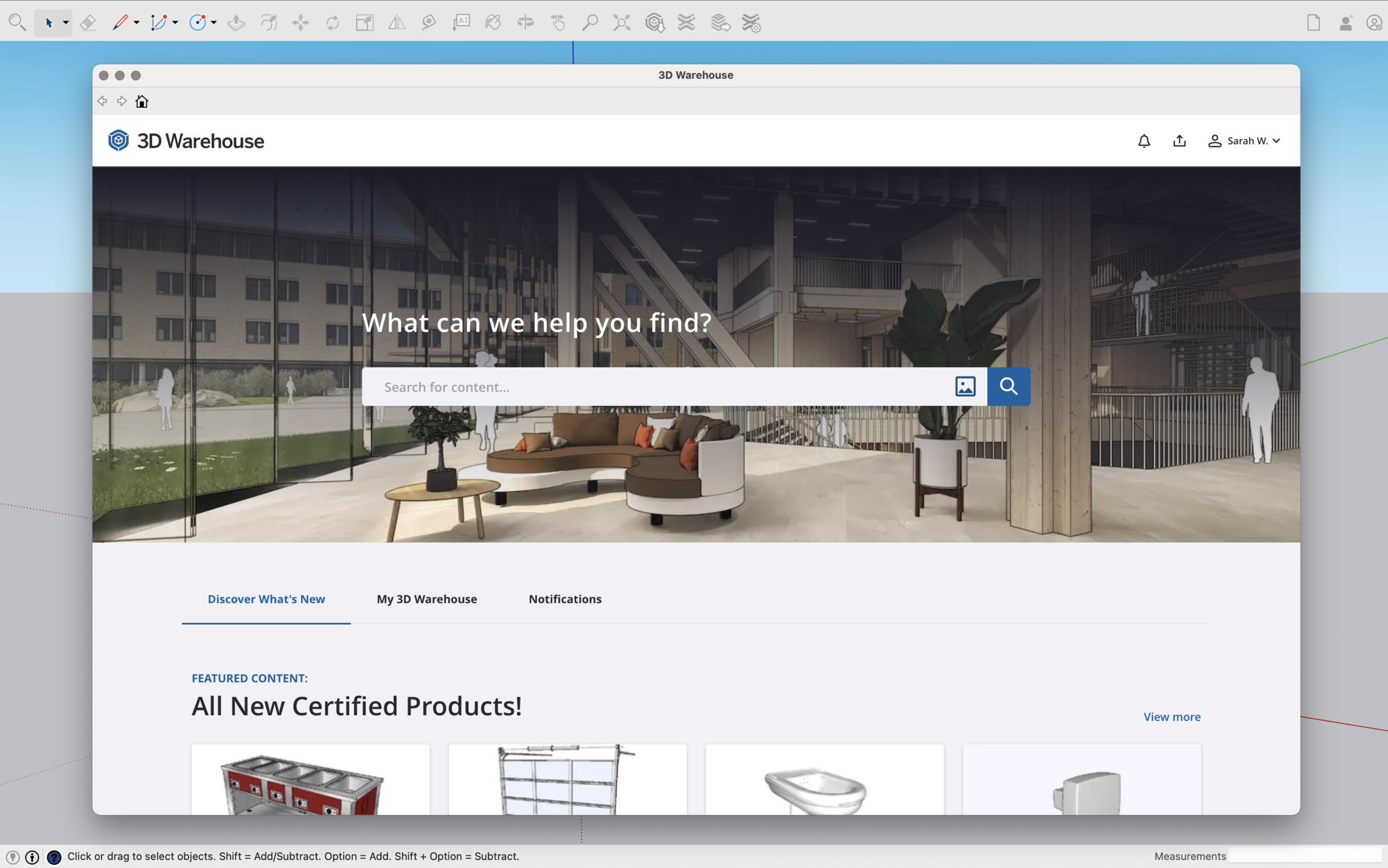The height and width of the screenshot is (868, 1388).
Task: Switch to My 3D Warehouse tab
Action: 427,599
